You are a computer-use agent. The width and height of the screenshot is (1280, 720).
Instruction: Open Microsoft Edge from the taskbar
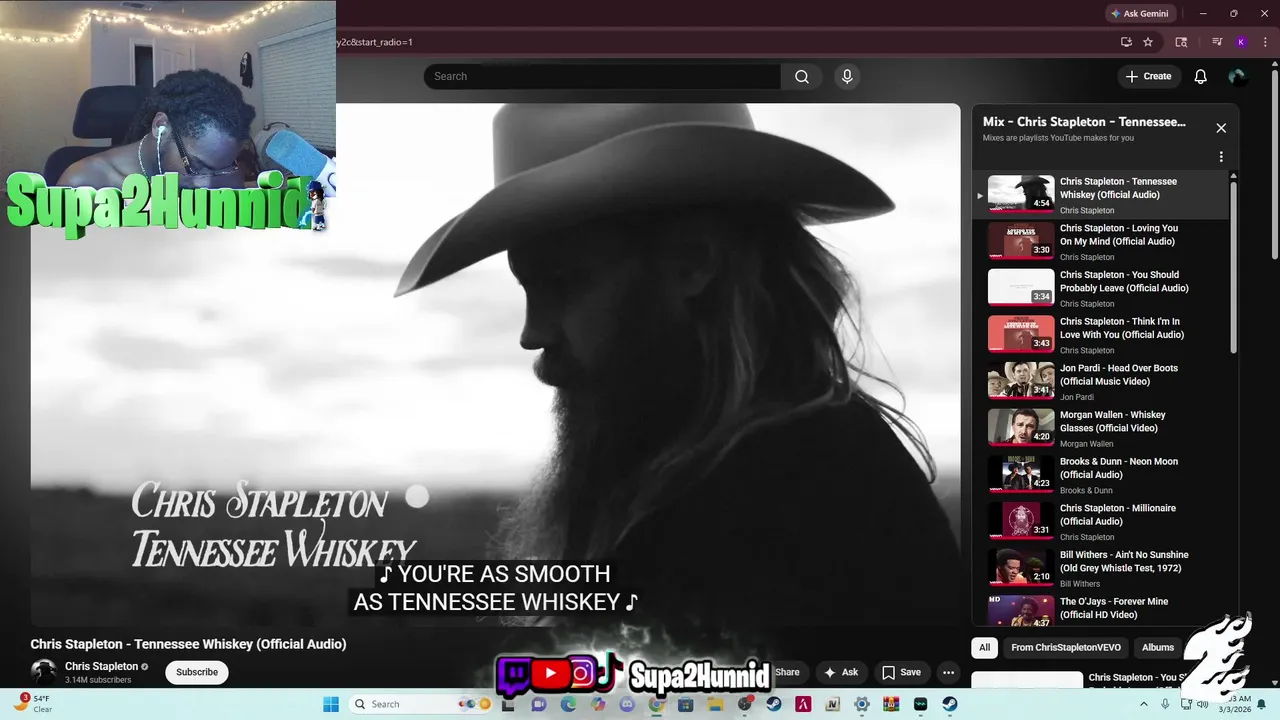coord(569,704)
